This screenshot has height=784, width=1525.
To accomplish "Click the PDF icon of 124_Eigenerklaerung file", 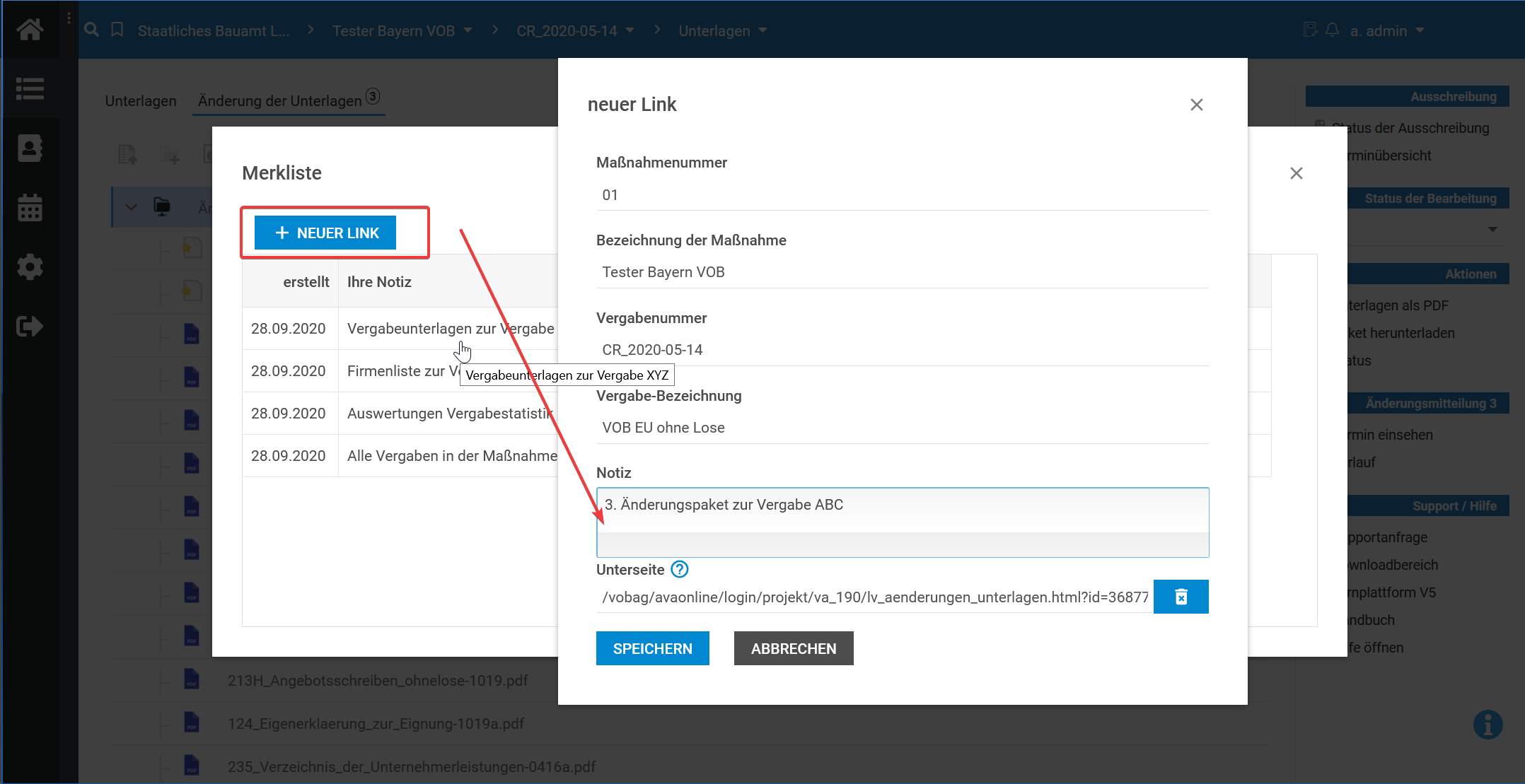I will click(192, 722).
